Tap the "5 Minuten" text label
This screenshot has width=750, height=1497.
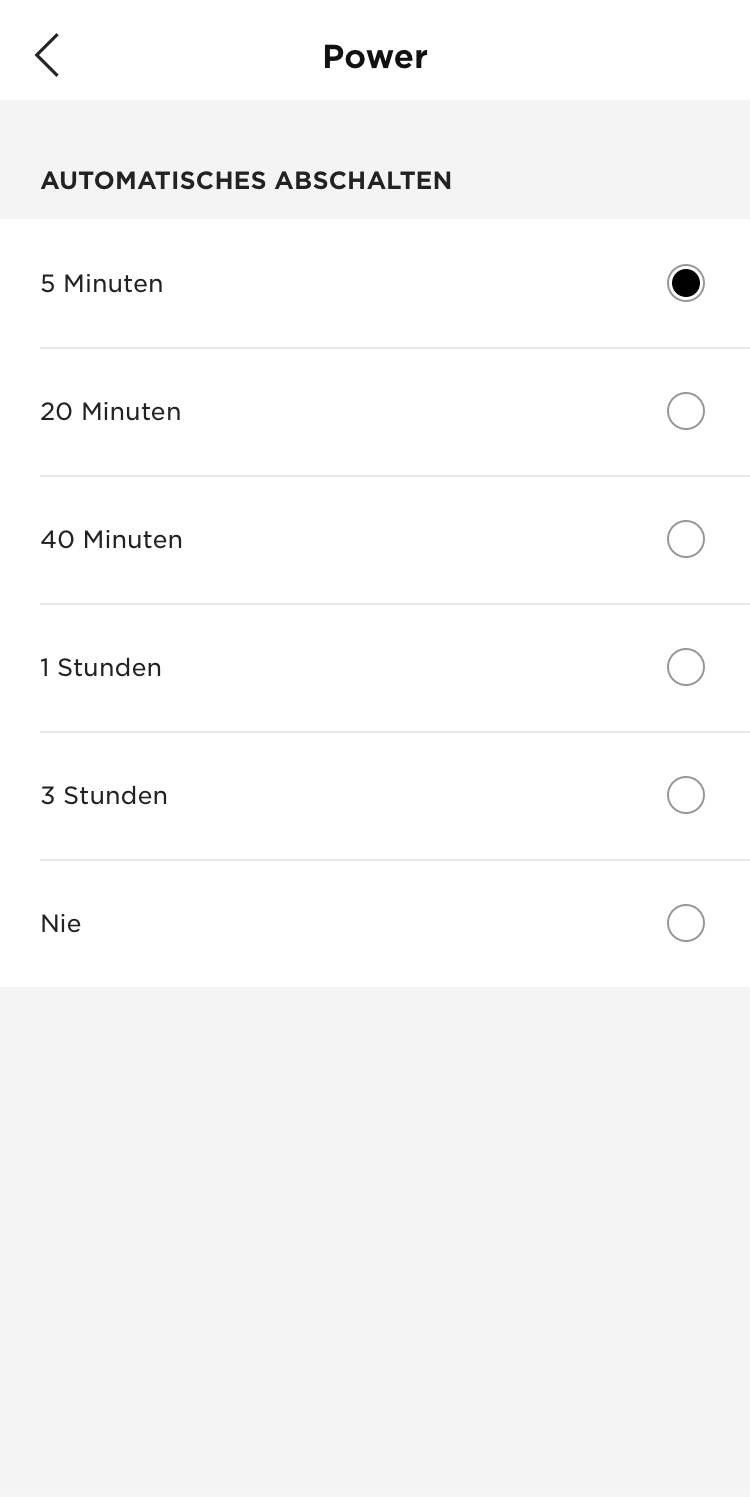click(x=102, y=284)
